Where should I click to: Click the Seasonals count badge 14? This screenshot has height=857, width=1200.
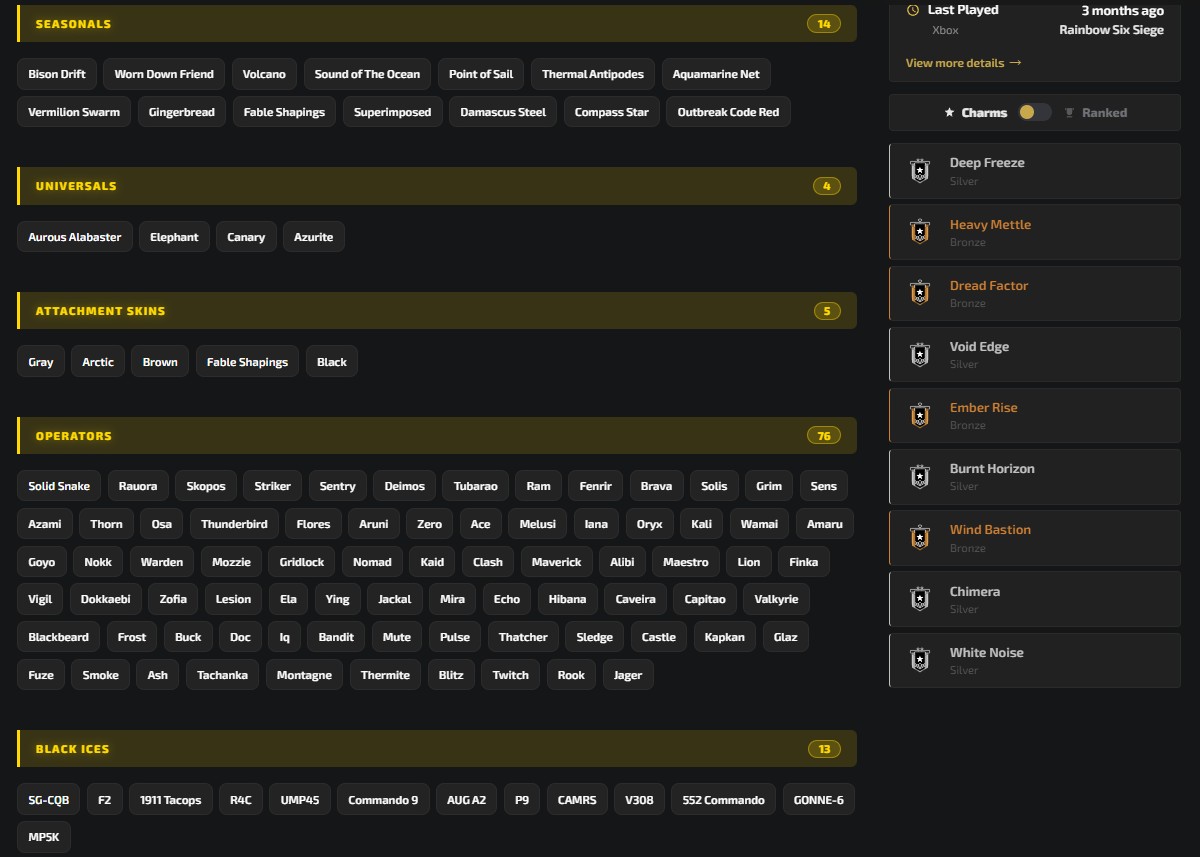coord(824,24)
